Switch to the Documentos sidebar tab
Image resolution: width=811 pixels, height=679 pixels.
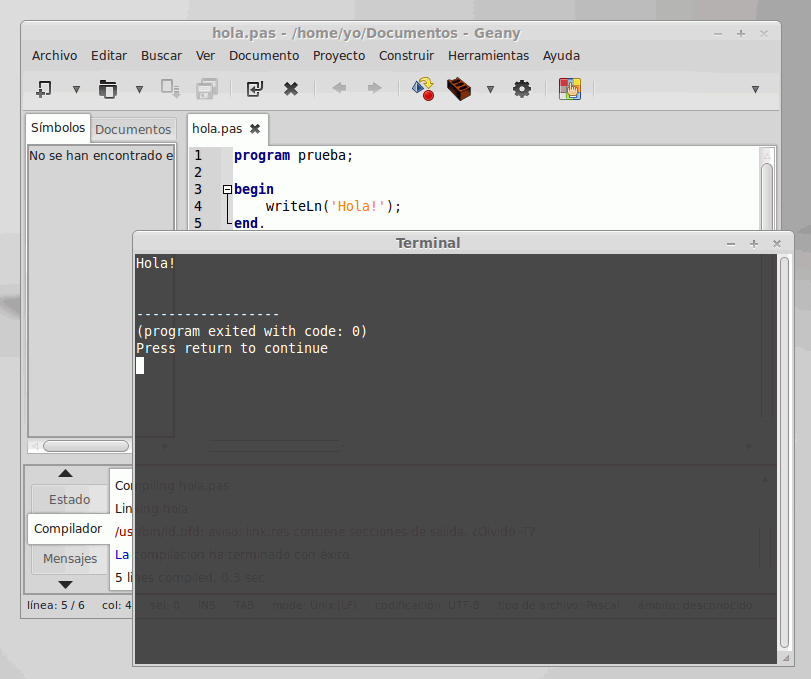pyautogui.click(x=133, y=129)
